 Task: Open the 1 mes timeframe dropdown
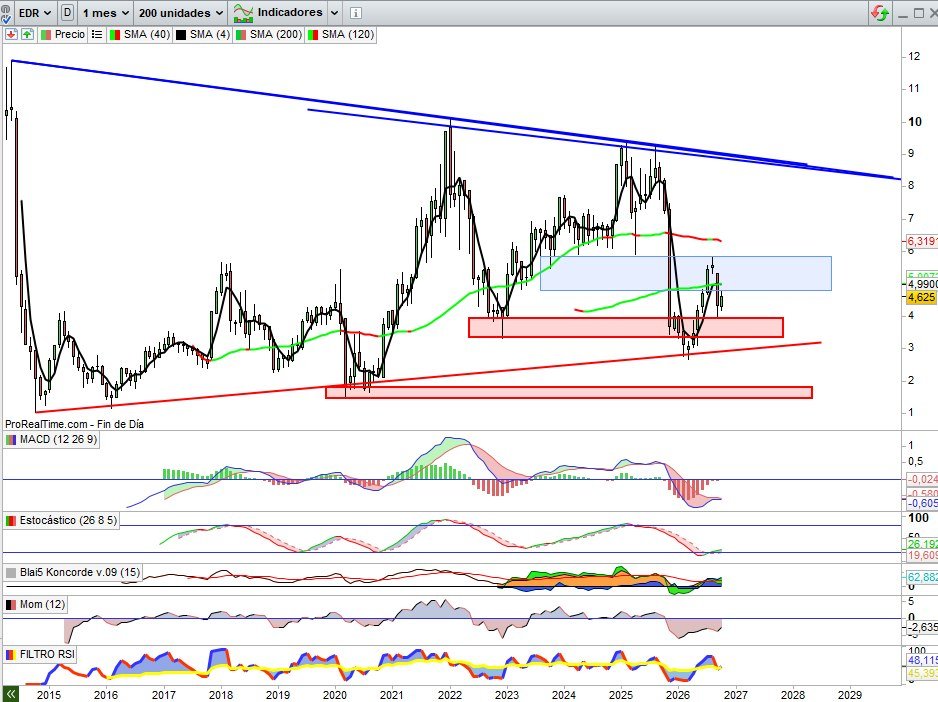[x=105, y=13]
